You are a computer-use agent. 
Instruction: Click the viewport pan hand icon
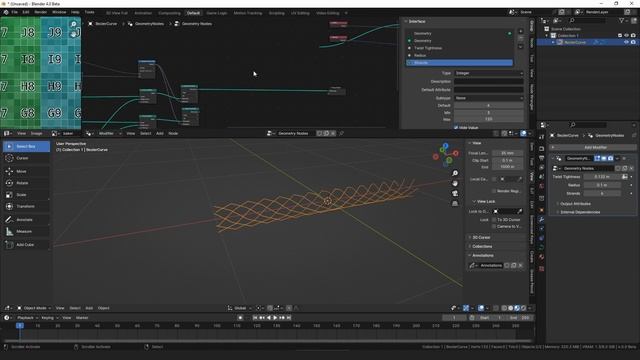tap(455, 183)
